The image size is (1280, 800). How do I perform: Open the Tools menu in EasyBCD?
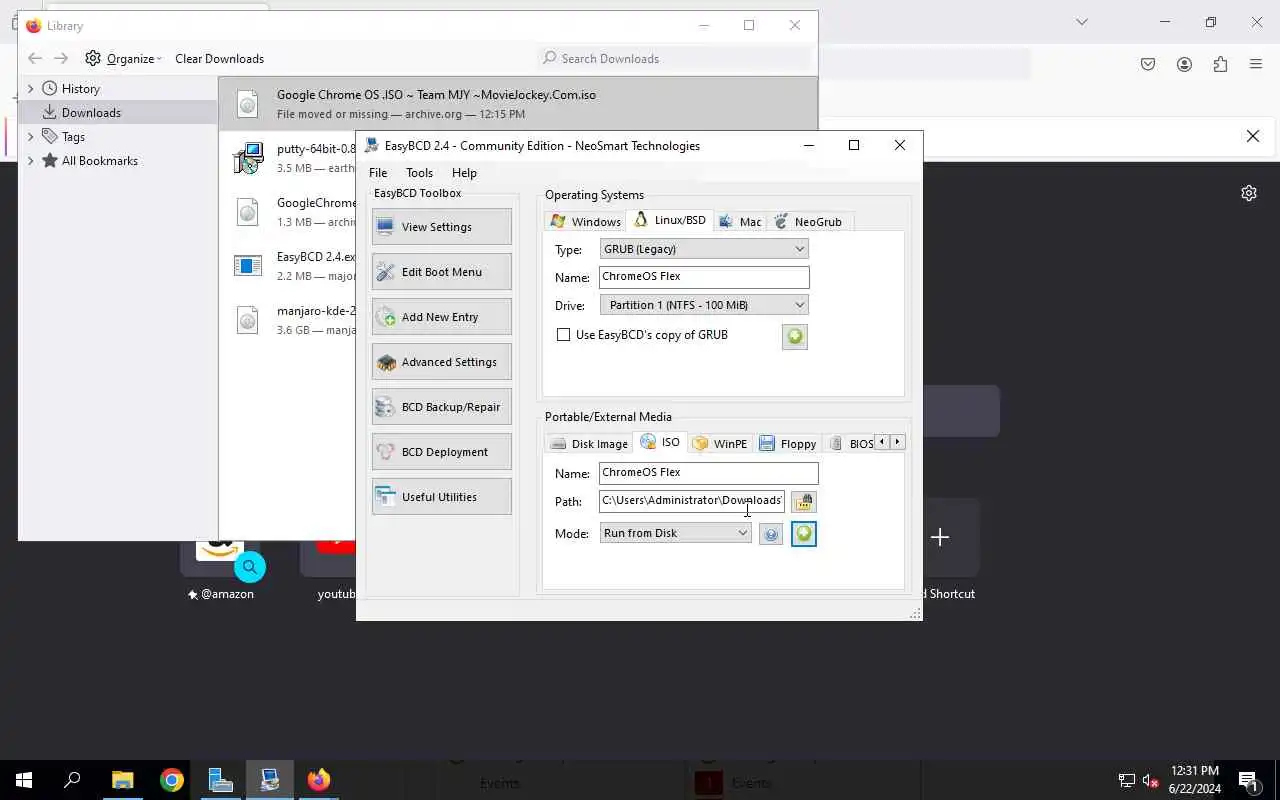(x=419, y=173)
